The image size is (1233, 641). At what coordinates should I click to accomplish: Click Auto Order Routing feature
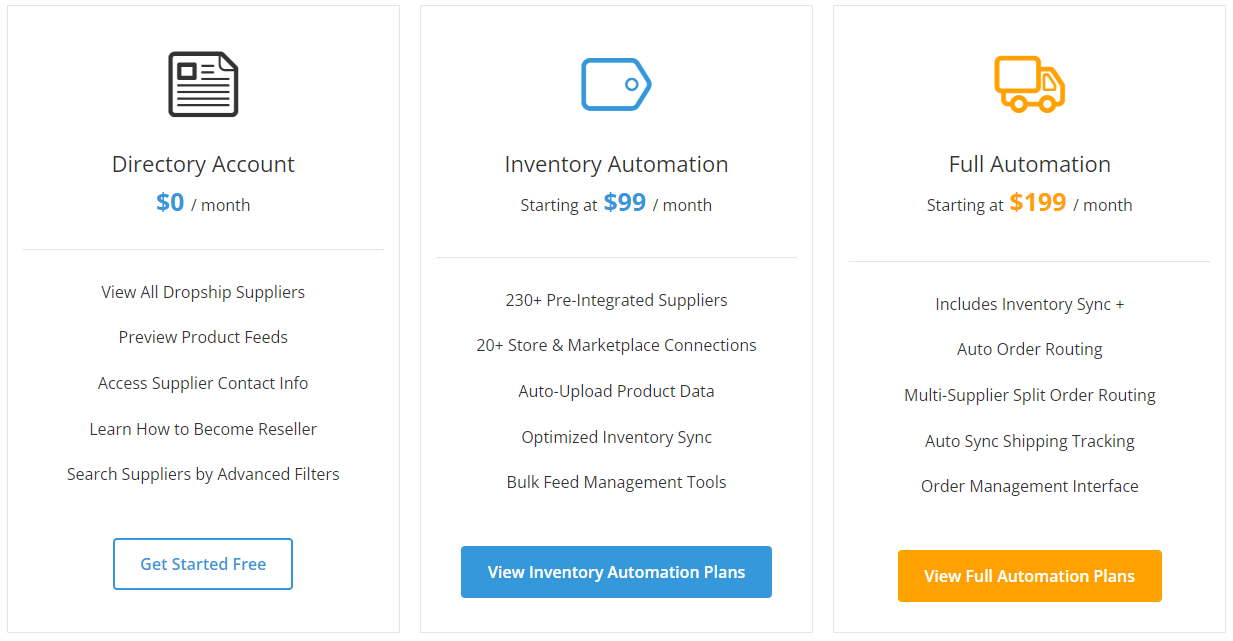click(x=1029, y=349)
